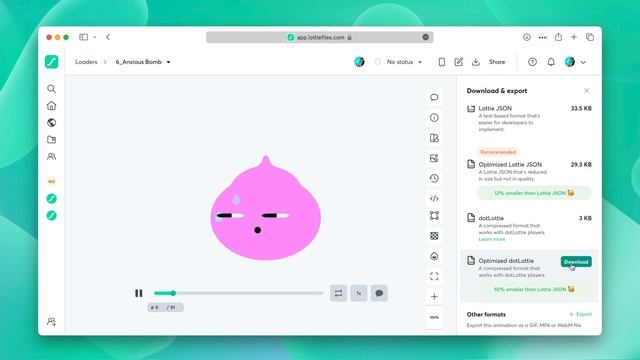Click the pink bomb animation preview

[x=266, y=208]
